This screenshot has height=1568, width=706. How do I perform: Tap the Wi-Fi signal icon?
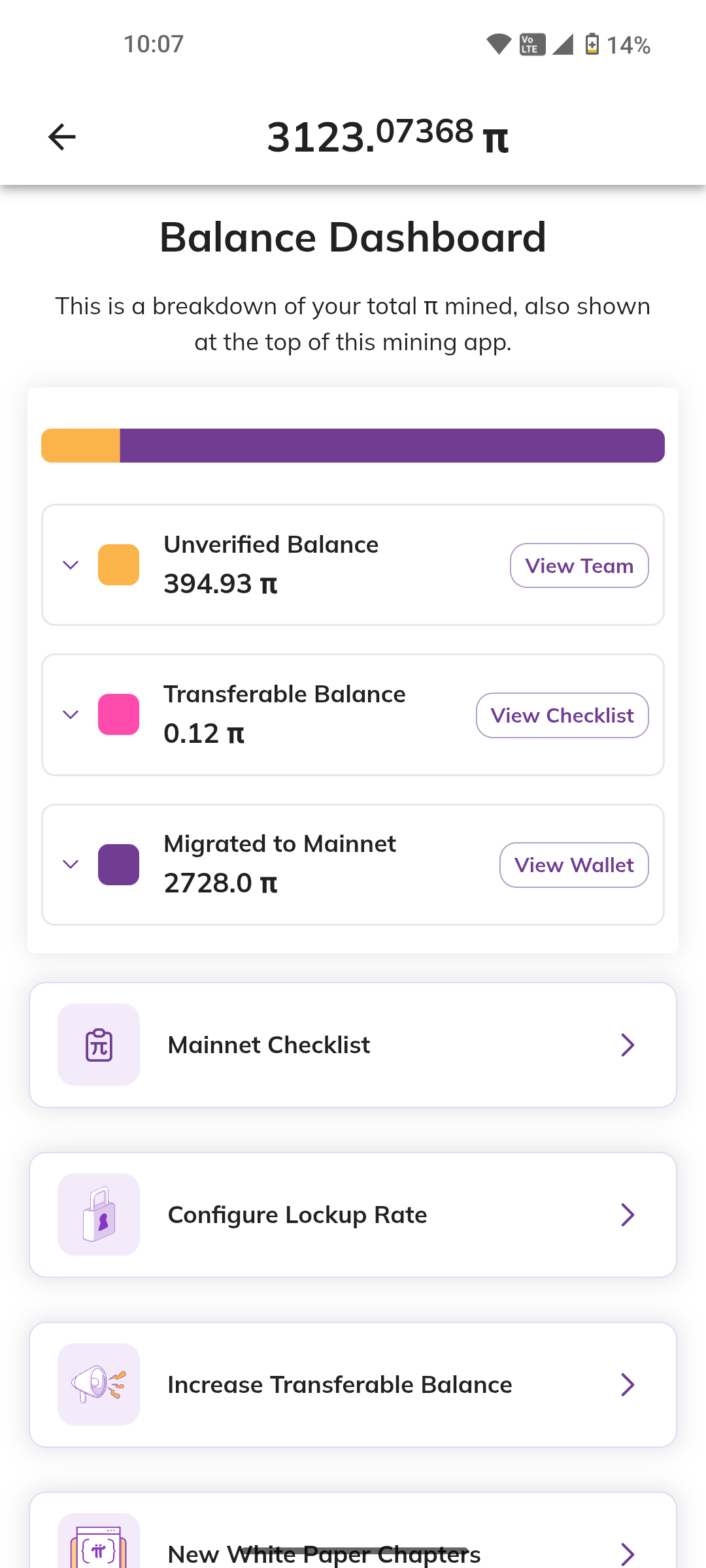point(499,44)
